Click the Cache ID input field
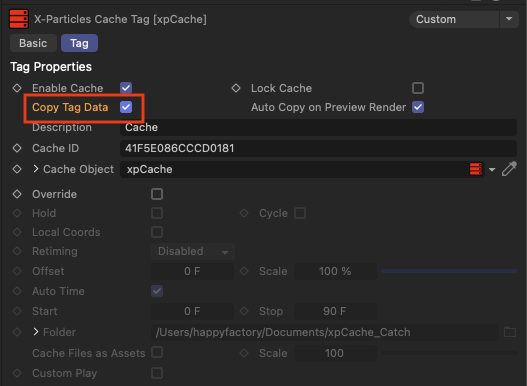 318,148
